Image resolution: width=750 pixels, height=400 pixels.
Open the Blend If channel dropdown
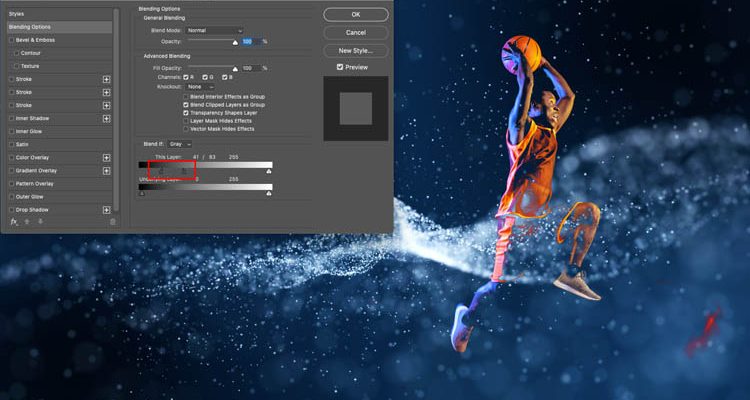pyautogui.click(x=180, y=144)
